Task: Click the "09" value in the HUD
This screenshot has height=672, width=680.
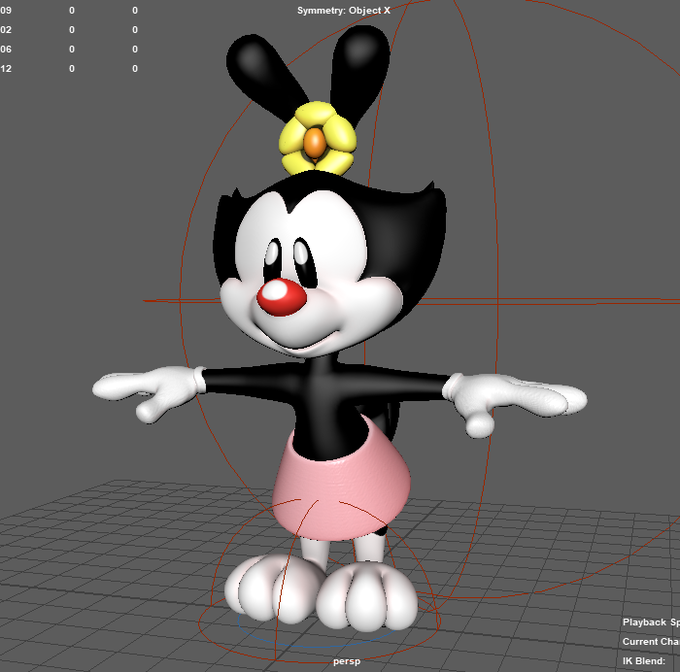Action: click(x=6, y=10)
